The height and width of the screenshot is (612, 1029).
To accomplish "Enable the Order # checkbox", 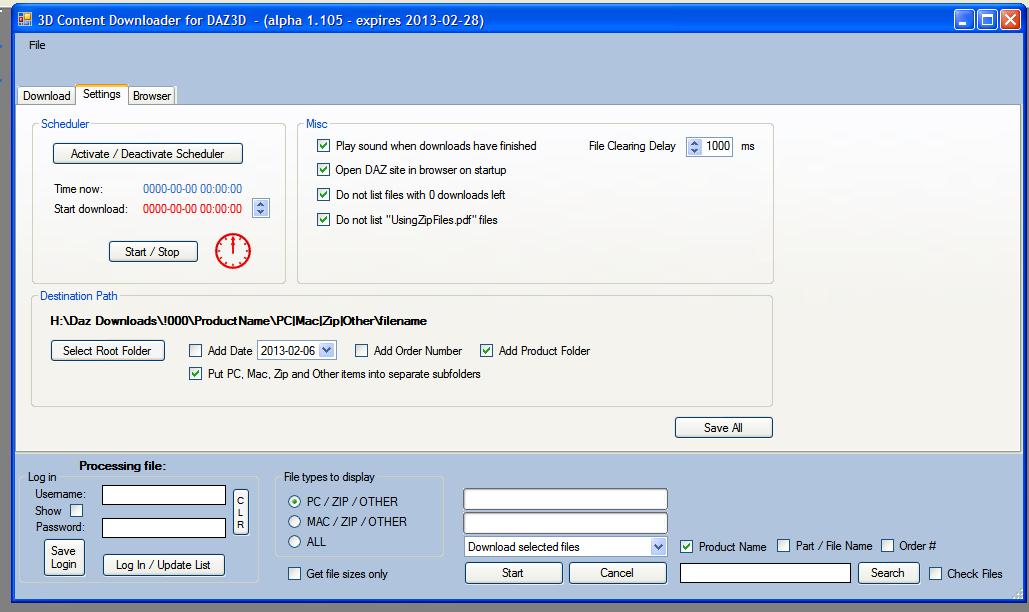I will click(887, 546).
